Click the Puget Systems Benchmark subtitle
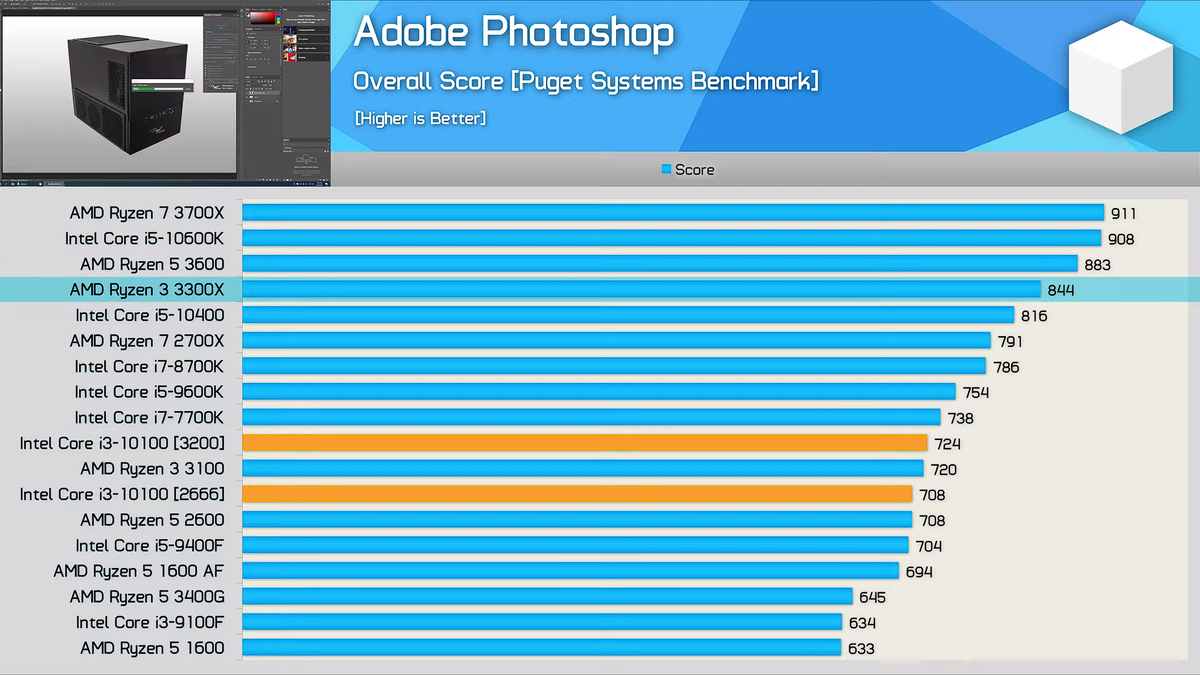 tap(586, 82)
